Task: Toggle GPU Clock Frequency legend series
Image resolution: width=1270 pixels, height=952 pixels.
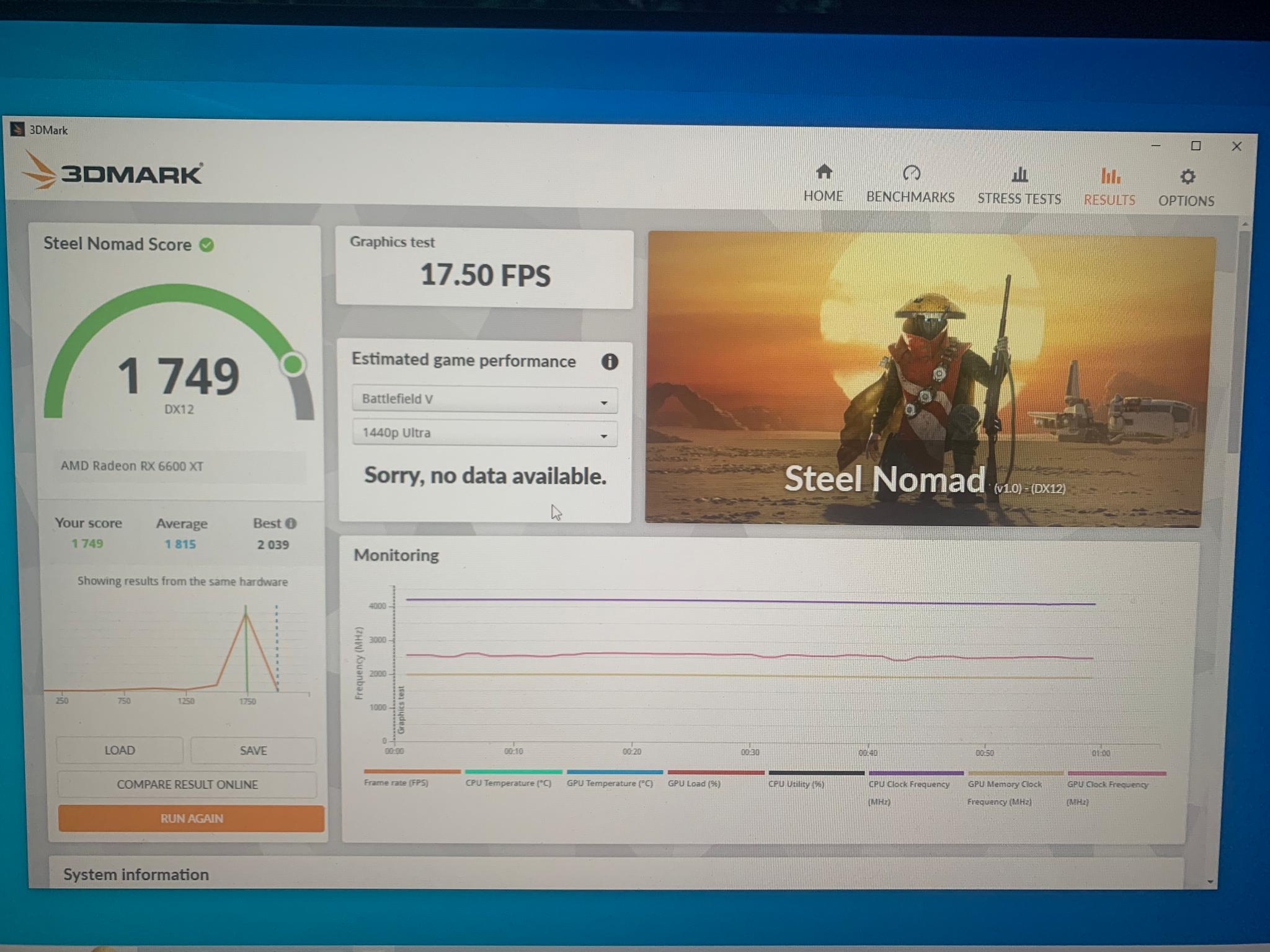Action: click(x=1116, y=788)
